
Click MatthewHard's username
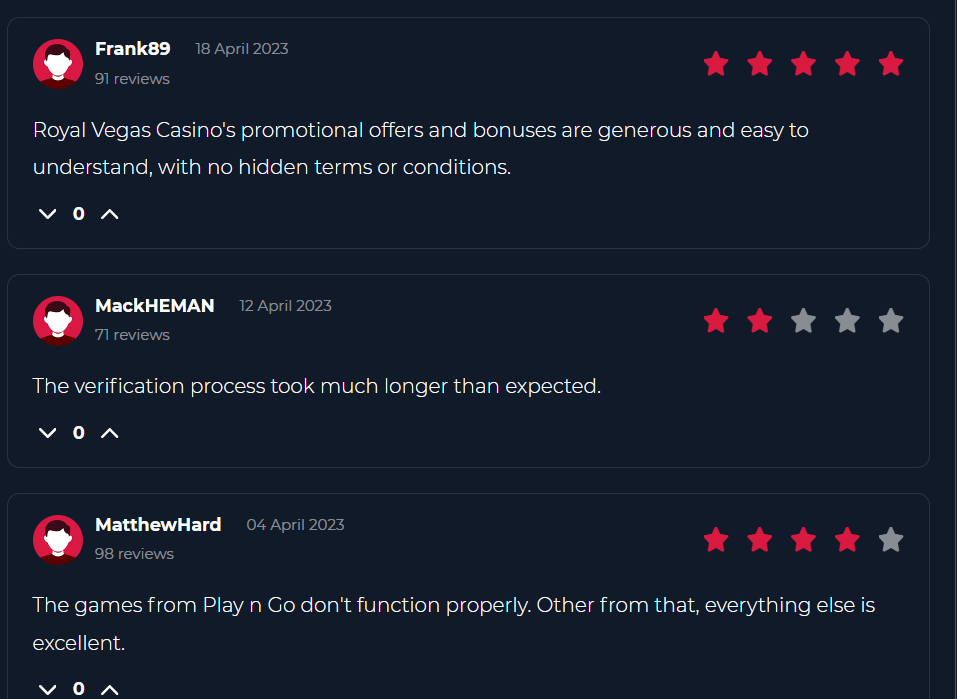[x=158, y=523]
